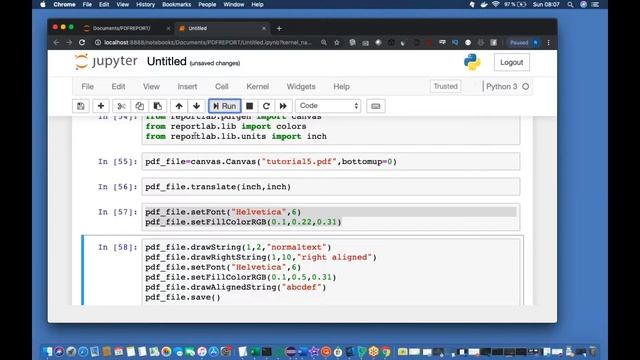640x360 pixels.
Task: Switch to the Documents/PDFREPORT browser tab
Action: (122, 28)
